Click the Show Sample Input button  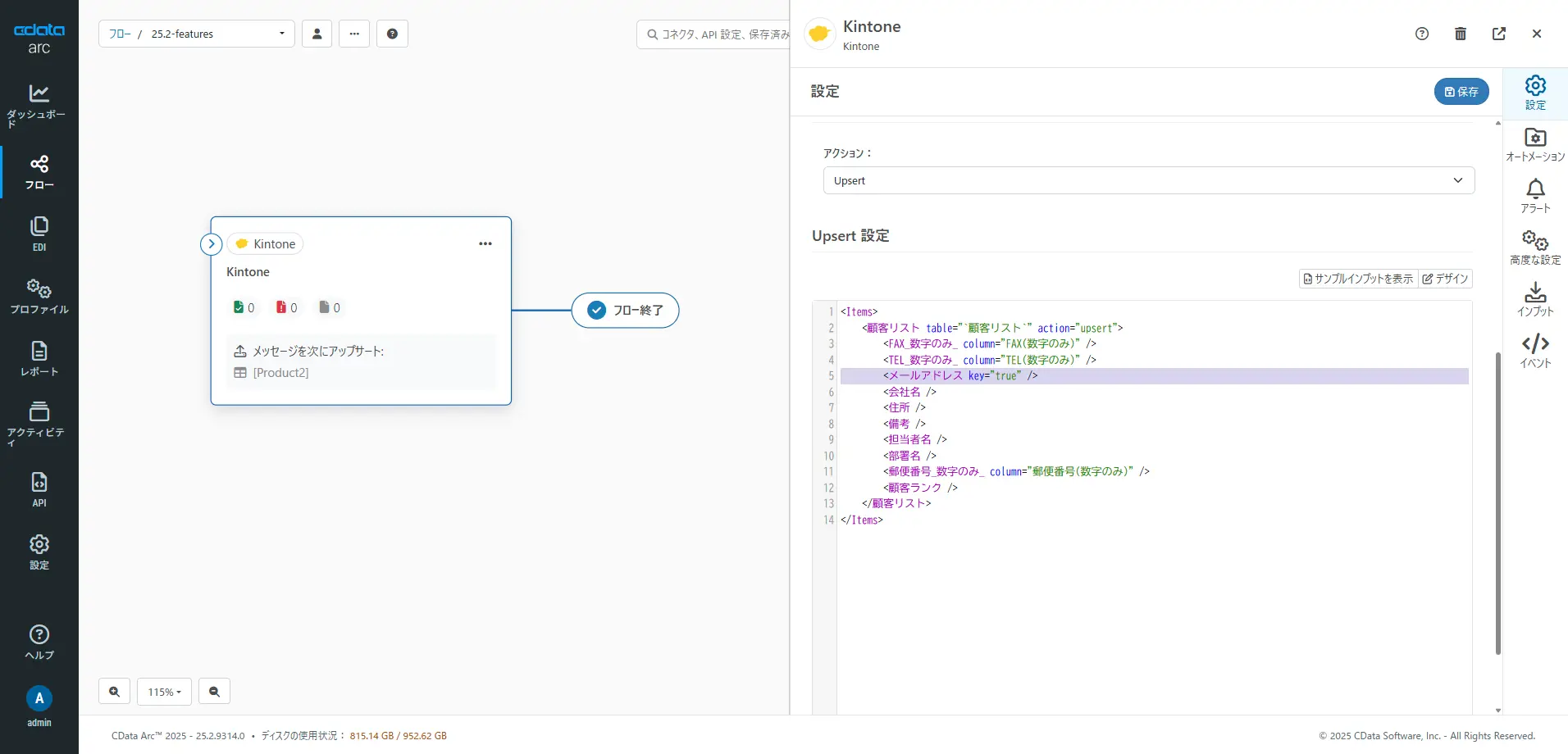point(1358,279)
